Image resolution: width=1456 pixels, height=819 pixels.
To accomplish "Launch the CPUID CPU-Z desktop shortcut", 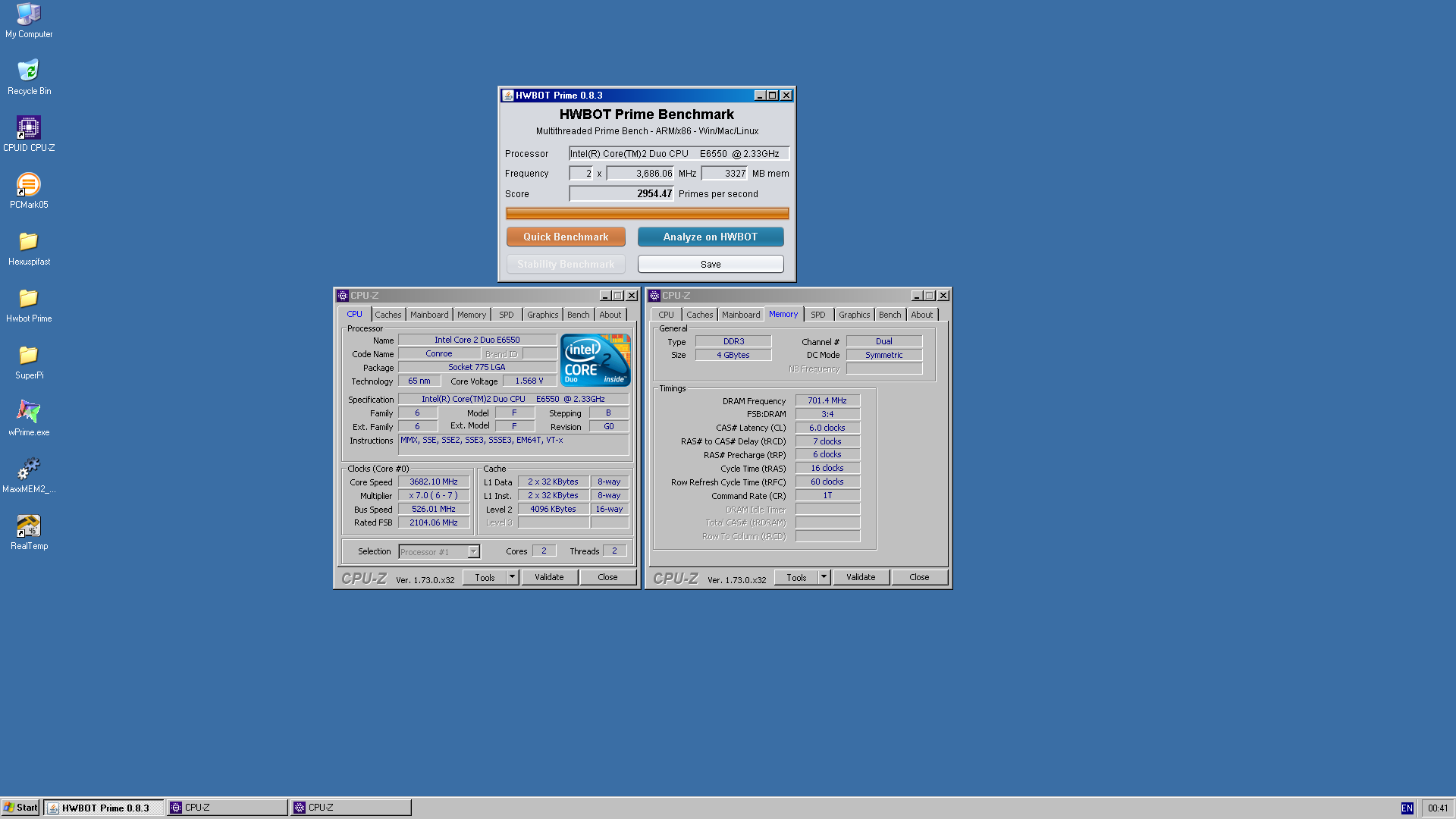I will point(29,134).
